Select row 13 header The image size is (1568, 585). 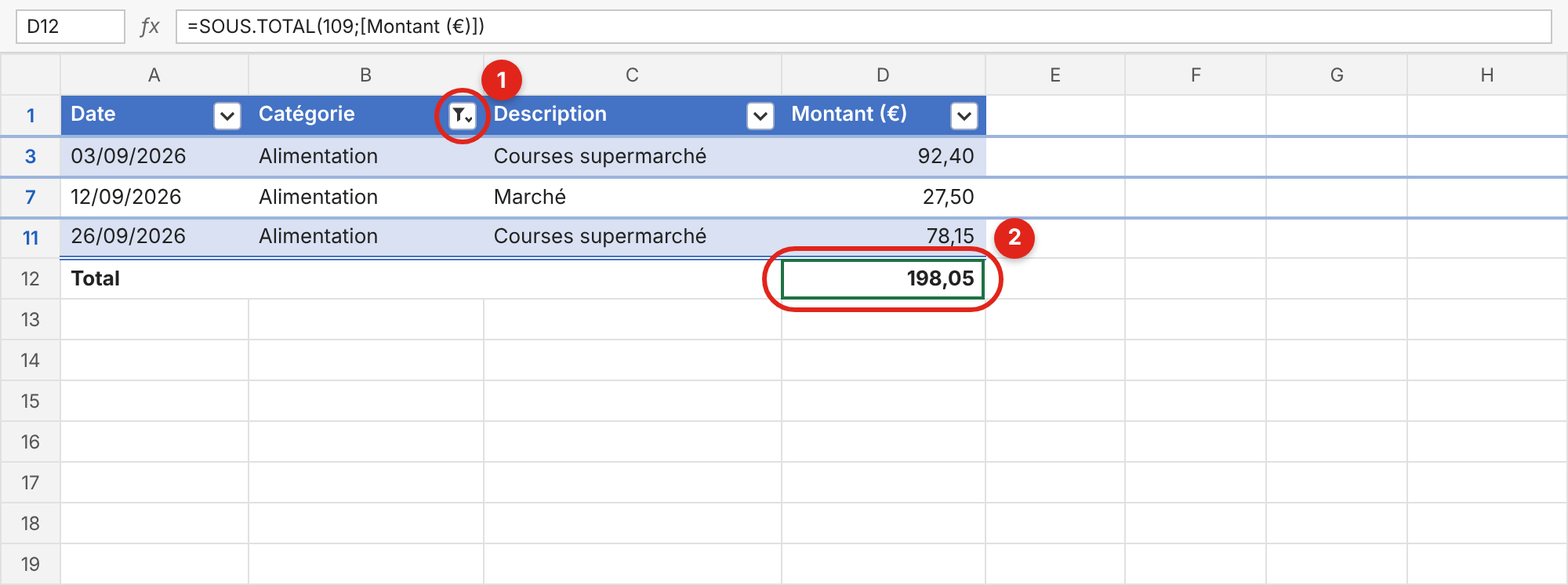pos(31,319)
